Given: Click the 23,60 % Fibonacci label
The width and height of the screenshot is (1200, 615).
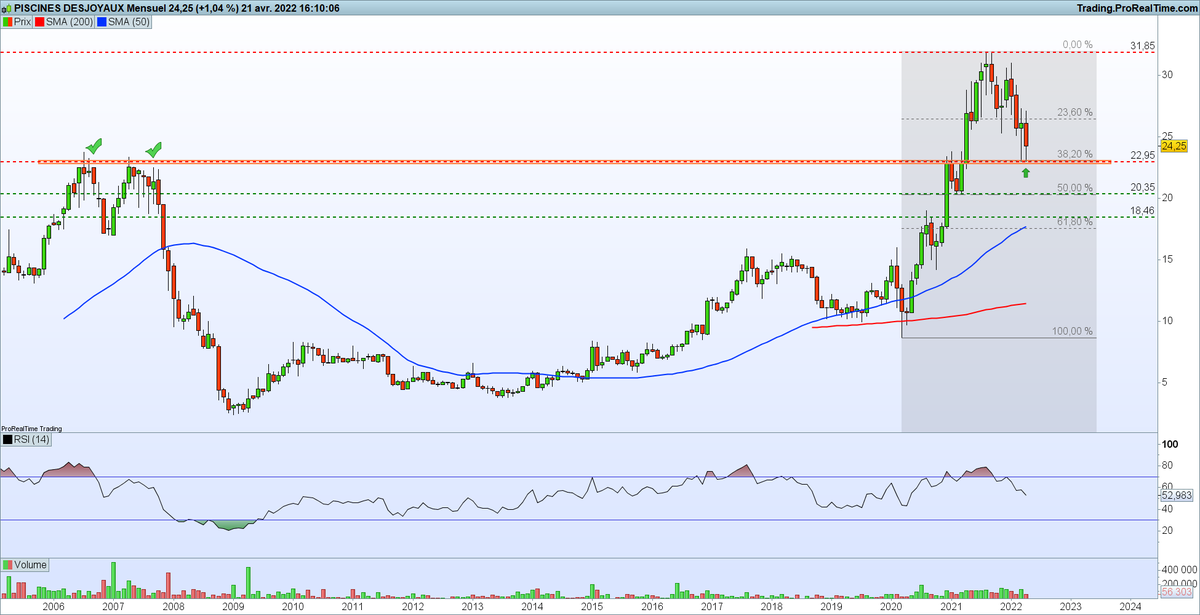Looking at the screenshot, I should [x=1076, y=113].
